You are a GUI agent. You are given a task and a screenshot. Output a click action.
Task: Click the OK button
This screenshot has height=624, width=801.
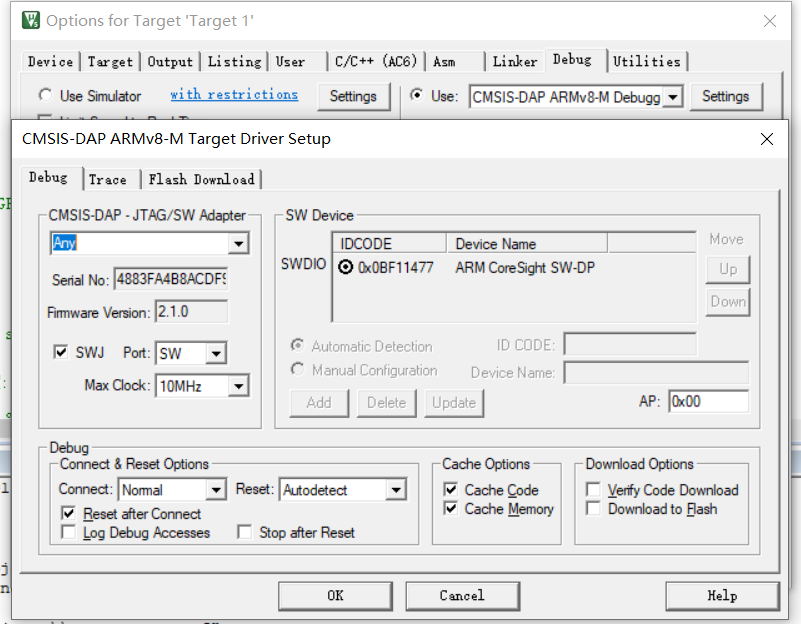pos(336,595)
